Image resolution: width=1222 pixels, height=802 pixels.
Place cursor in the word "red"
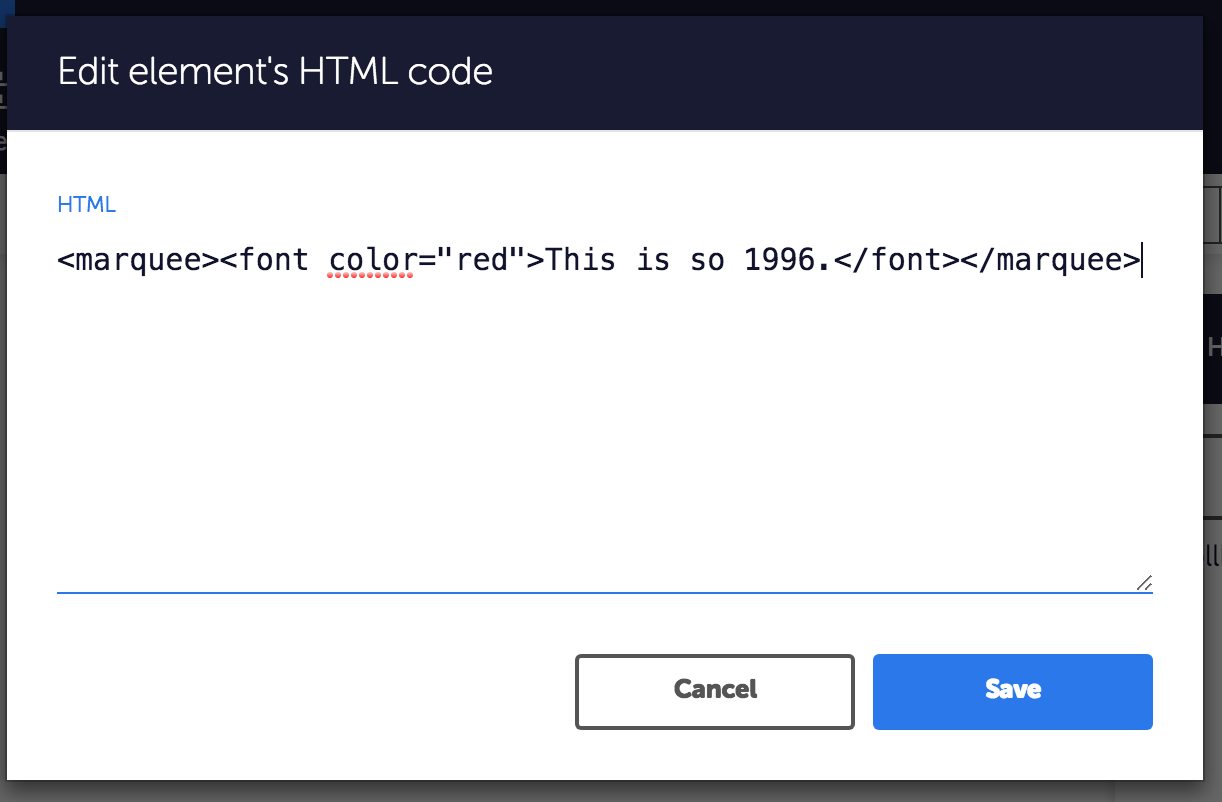[482, 261]
